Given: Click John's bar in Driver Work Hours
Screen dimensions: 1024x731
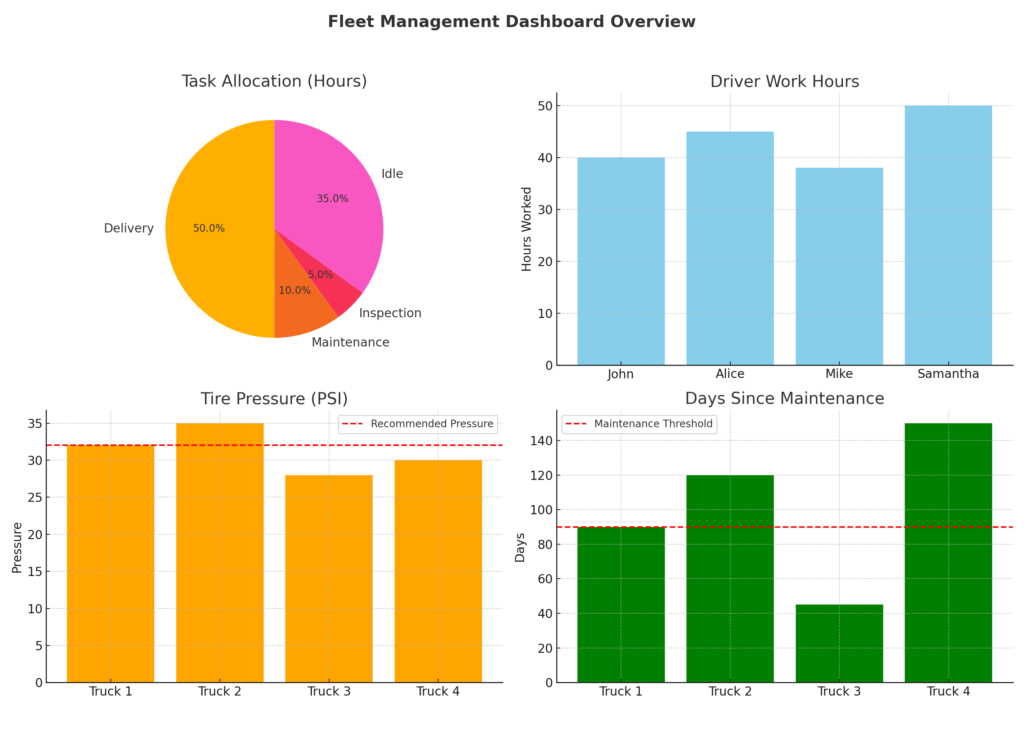Looking at the screenshot, I should coord(620,262).
